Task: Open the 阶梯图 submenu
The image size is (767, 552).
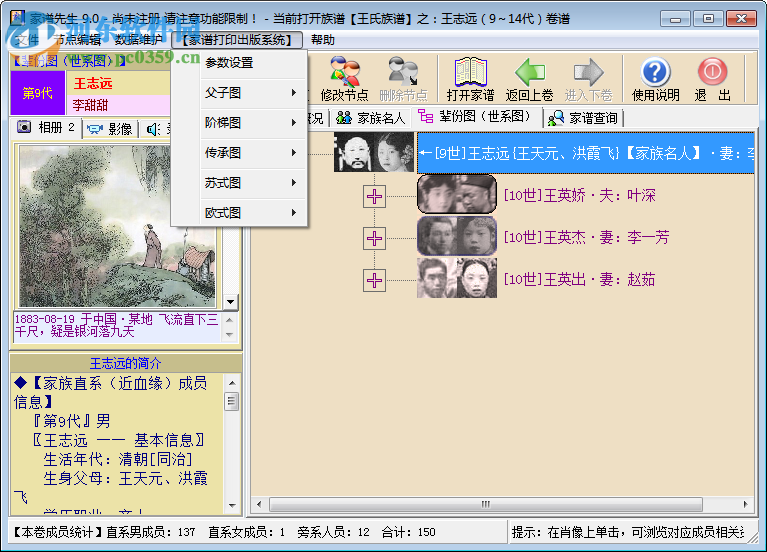Action: (x=239, y=123)
